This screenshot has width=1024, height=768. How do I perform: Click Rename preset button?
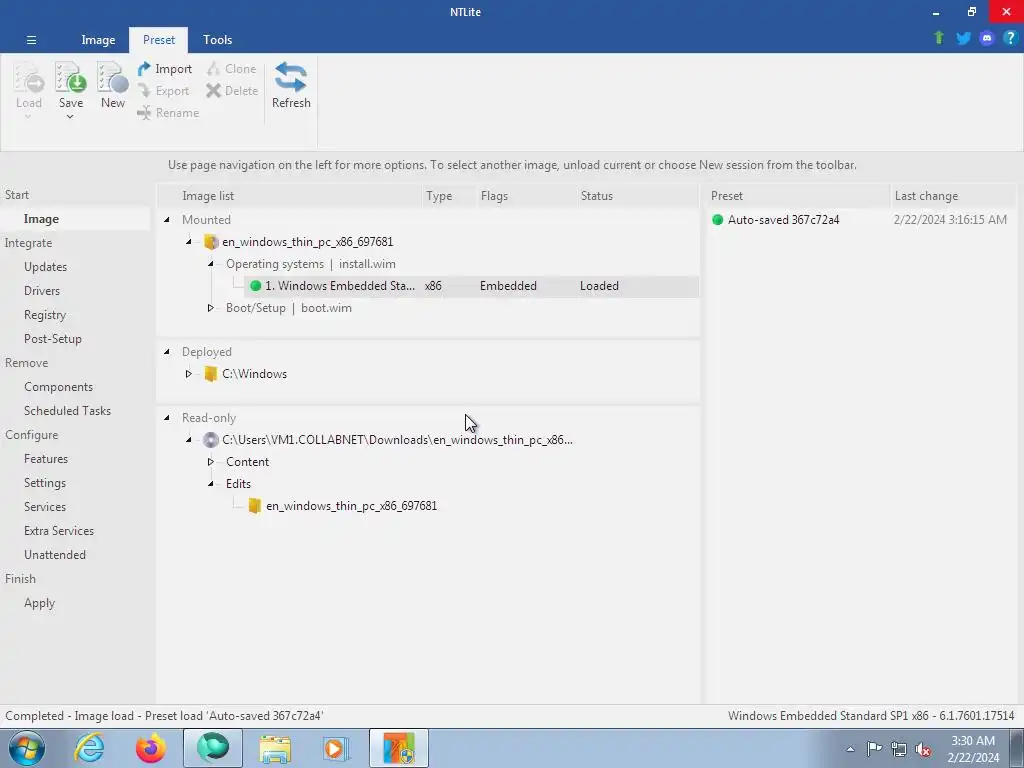tap(168, 113)
